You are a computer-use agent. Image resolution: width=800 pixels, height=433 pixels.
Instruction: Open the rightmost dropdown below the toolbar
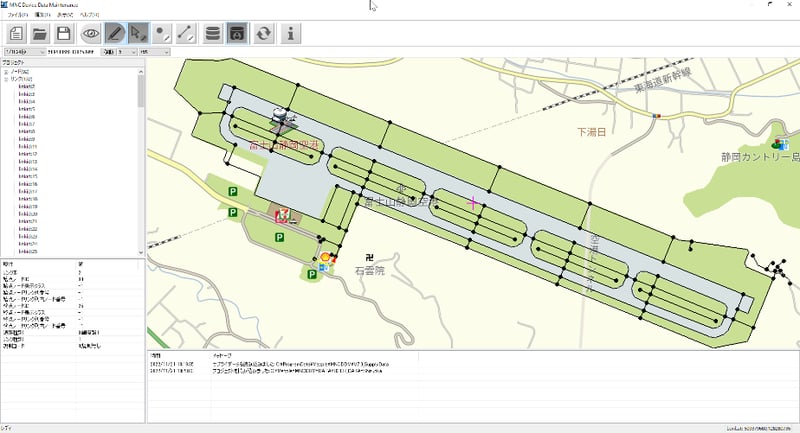[x=155, y=51]
